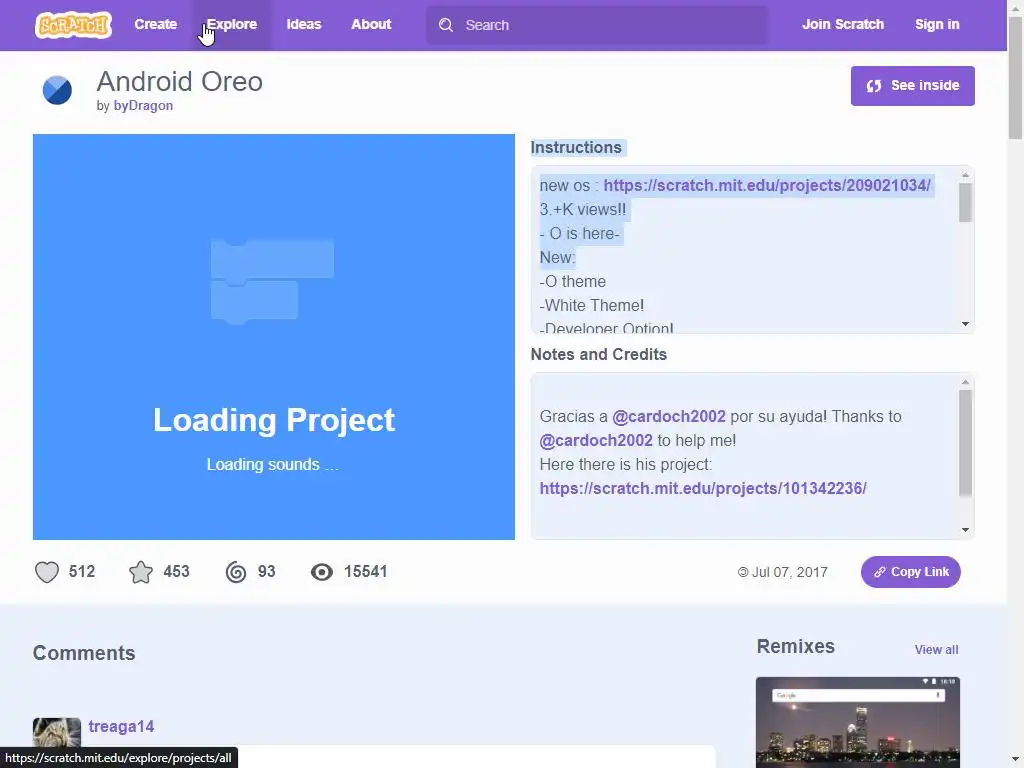Screen dimensions: 1024x768
Task: Click the Scratch logo
Action: (x=73, y=25)
